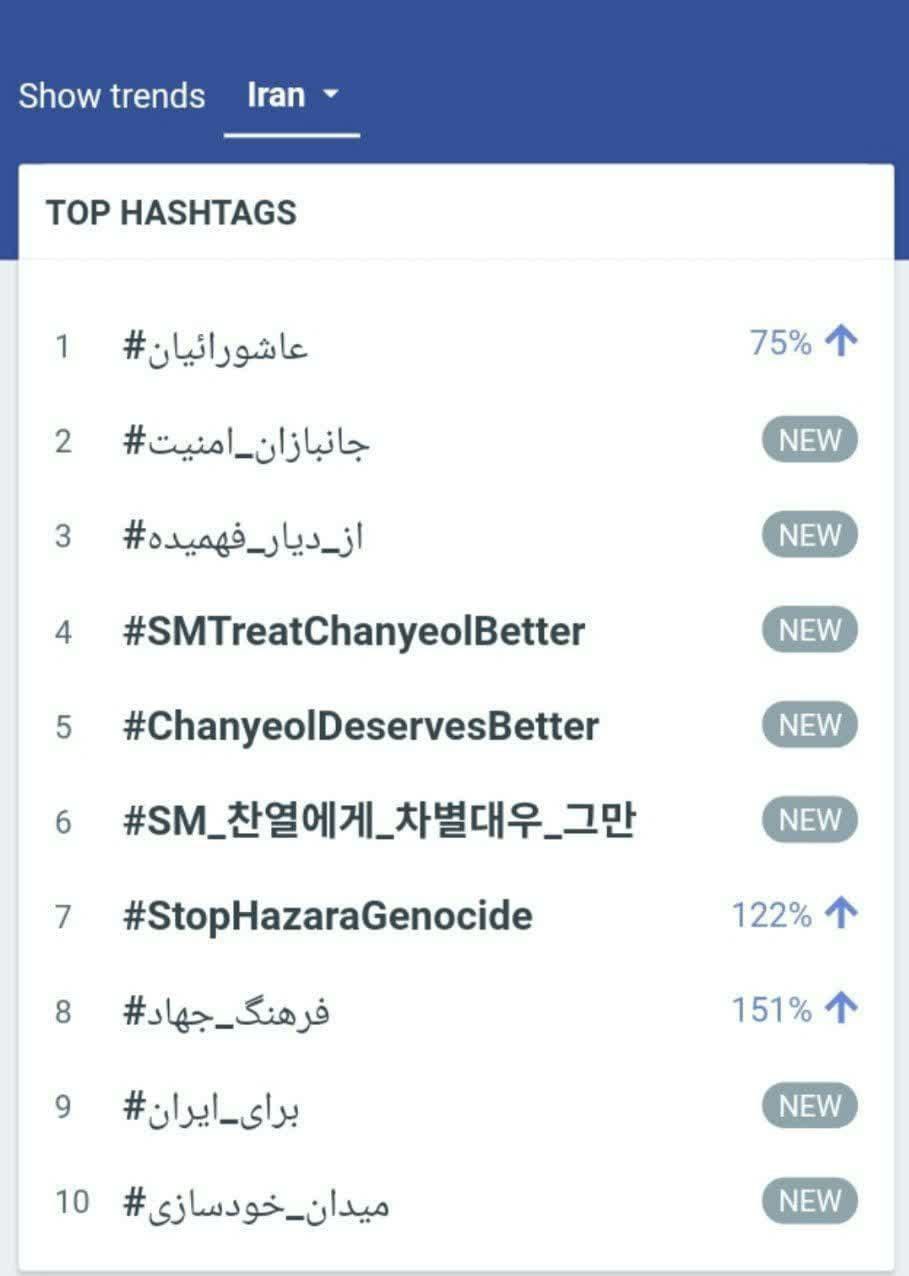The image size is (909, 1276).
Task: Click the up arrow next to 75%
Action: [x=842, y=343]
